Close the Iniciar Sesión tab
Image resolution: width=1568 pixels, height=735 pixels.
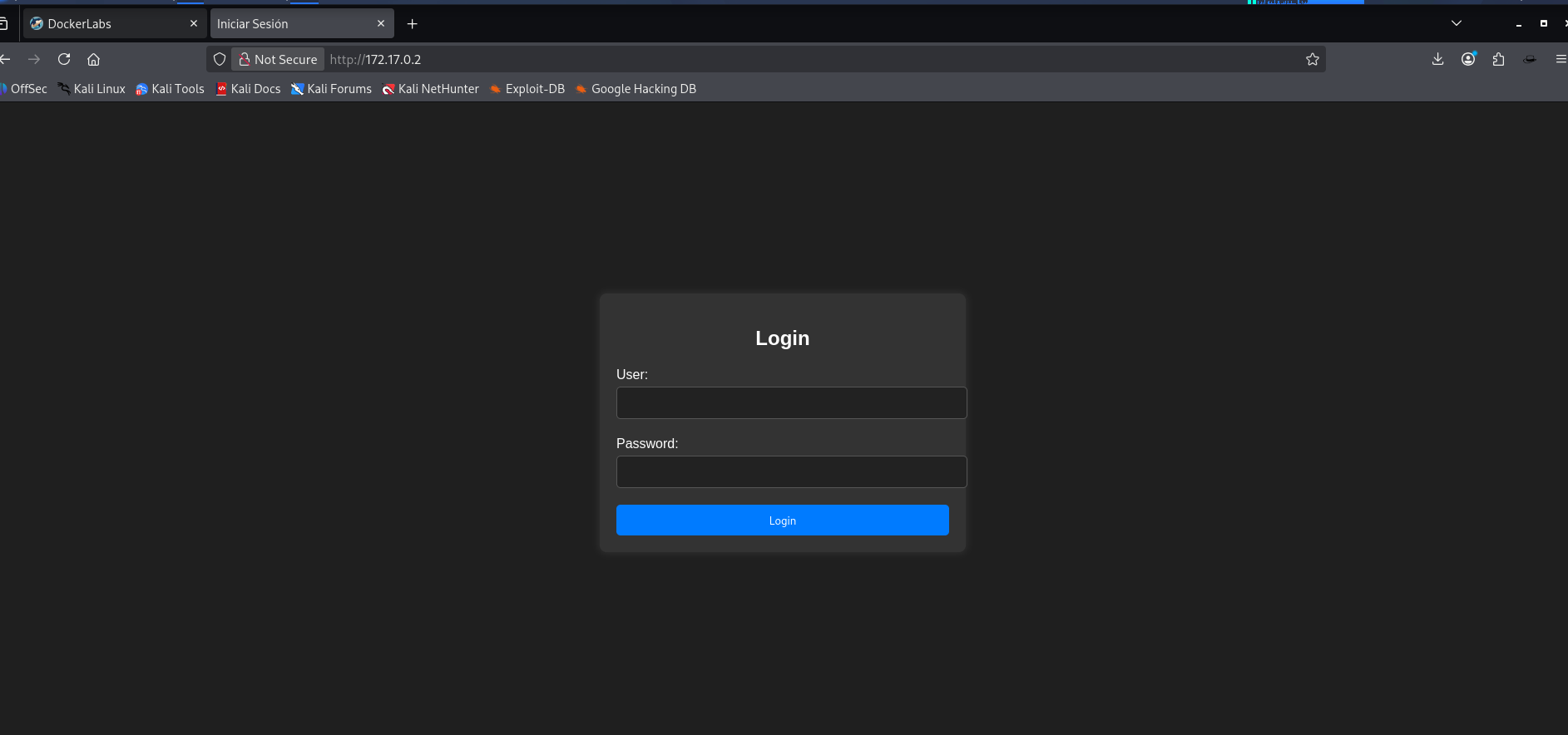(381, 23)
